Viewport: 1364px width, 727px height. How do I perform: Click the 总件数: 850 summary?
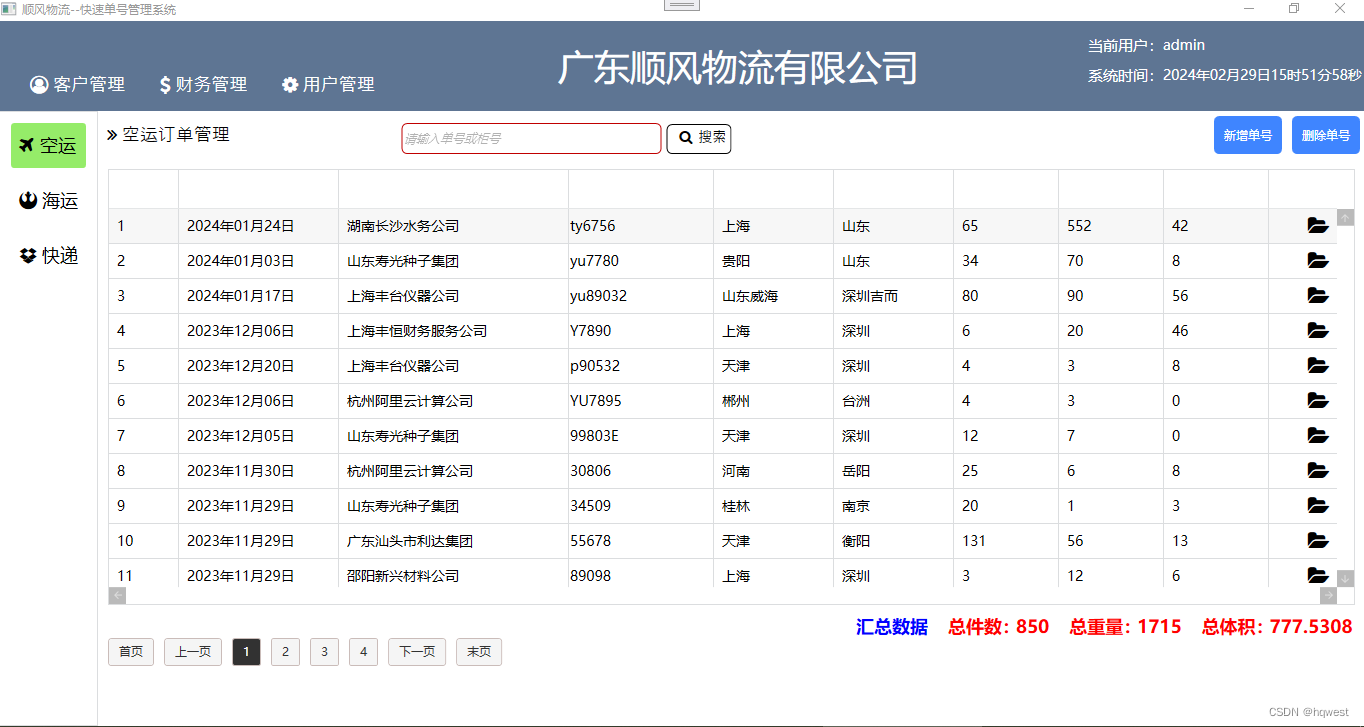(999, 627)
